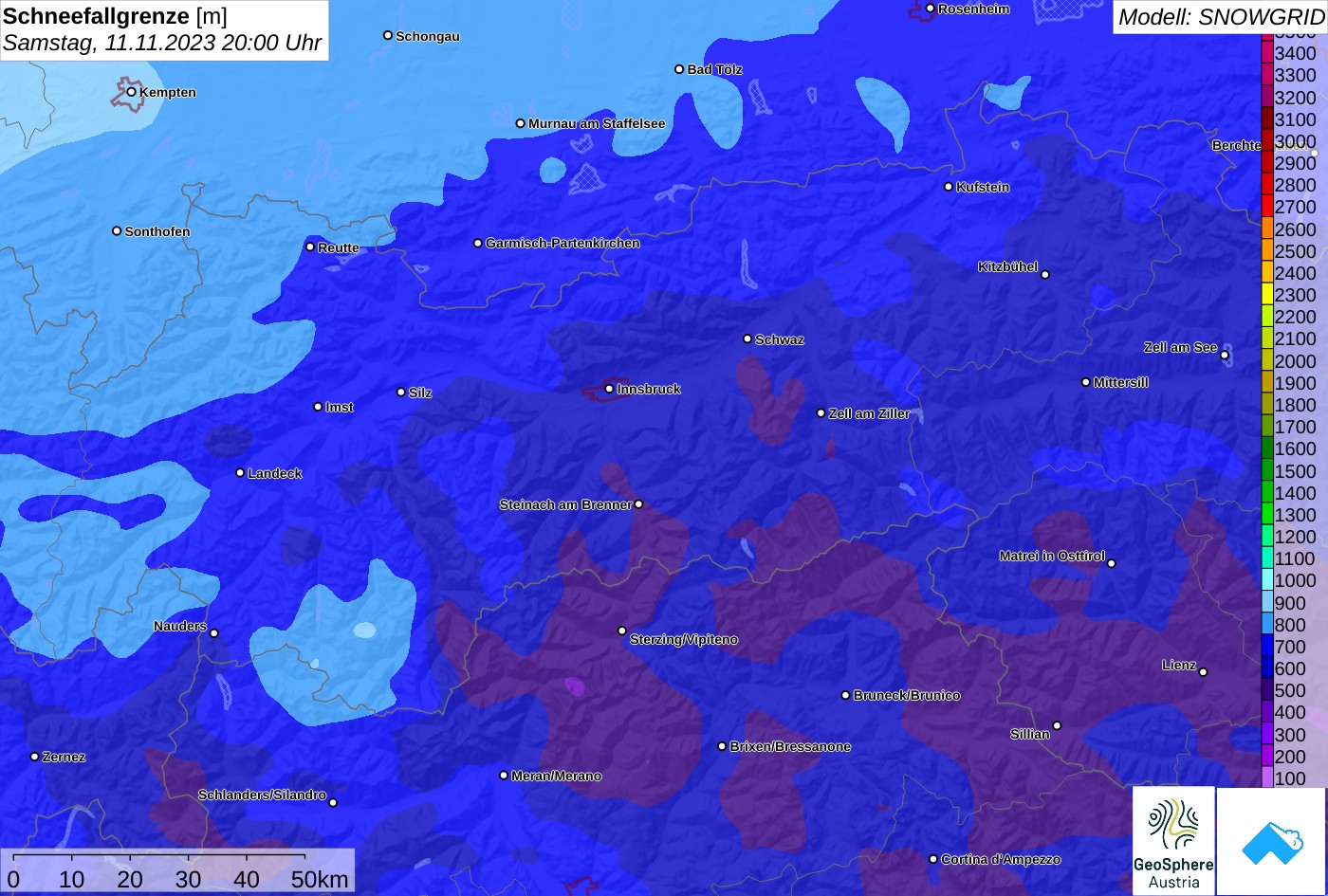Click the Imst marker dot
1328x896 pixels.
pos(318,407)
